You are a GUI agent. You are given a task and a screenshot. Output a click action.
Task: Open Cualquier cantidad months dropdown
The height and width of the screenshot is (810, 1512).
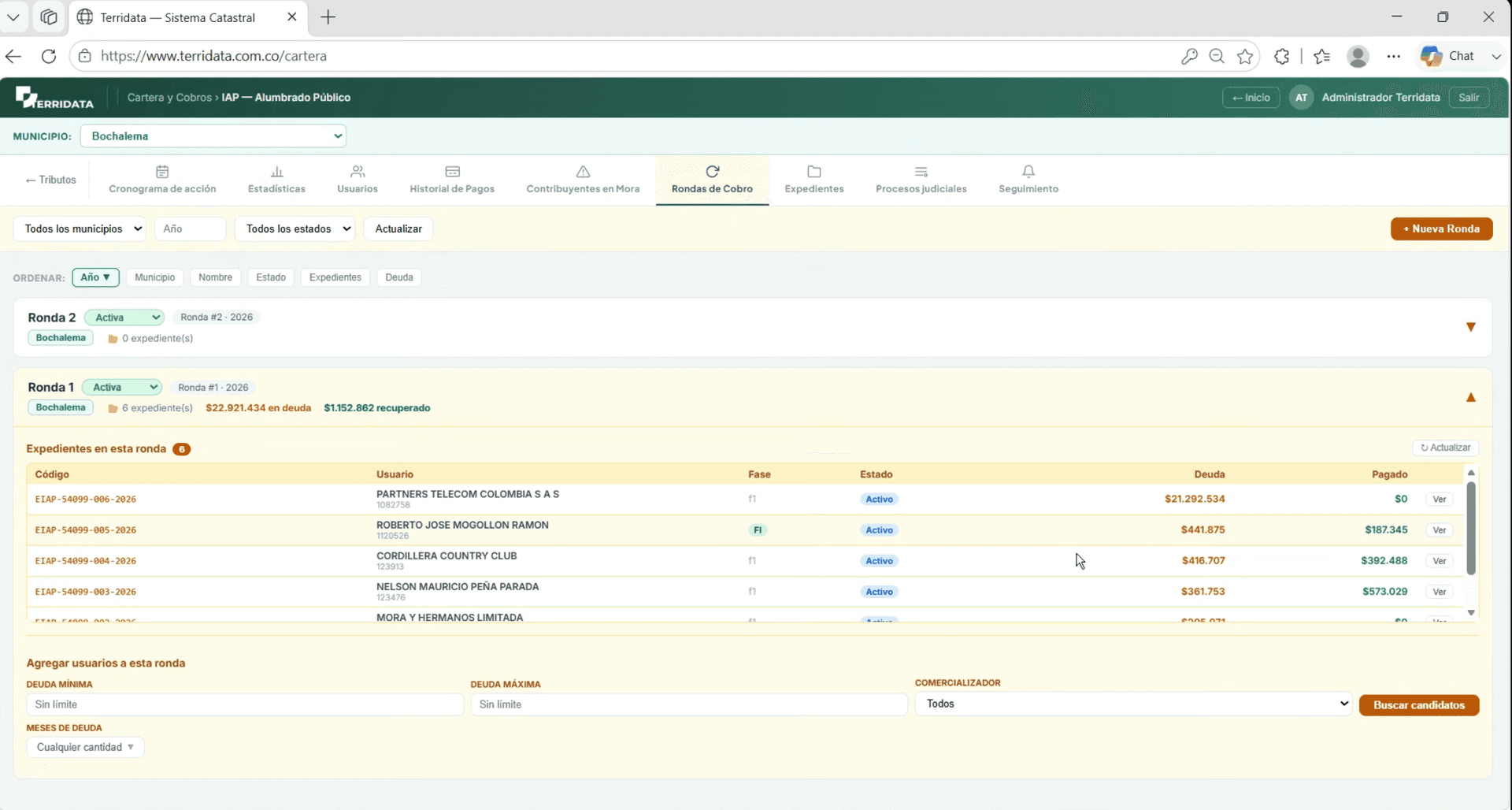tap(85, 747)
